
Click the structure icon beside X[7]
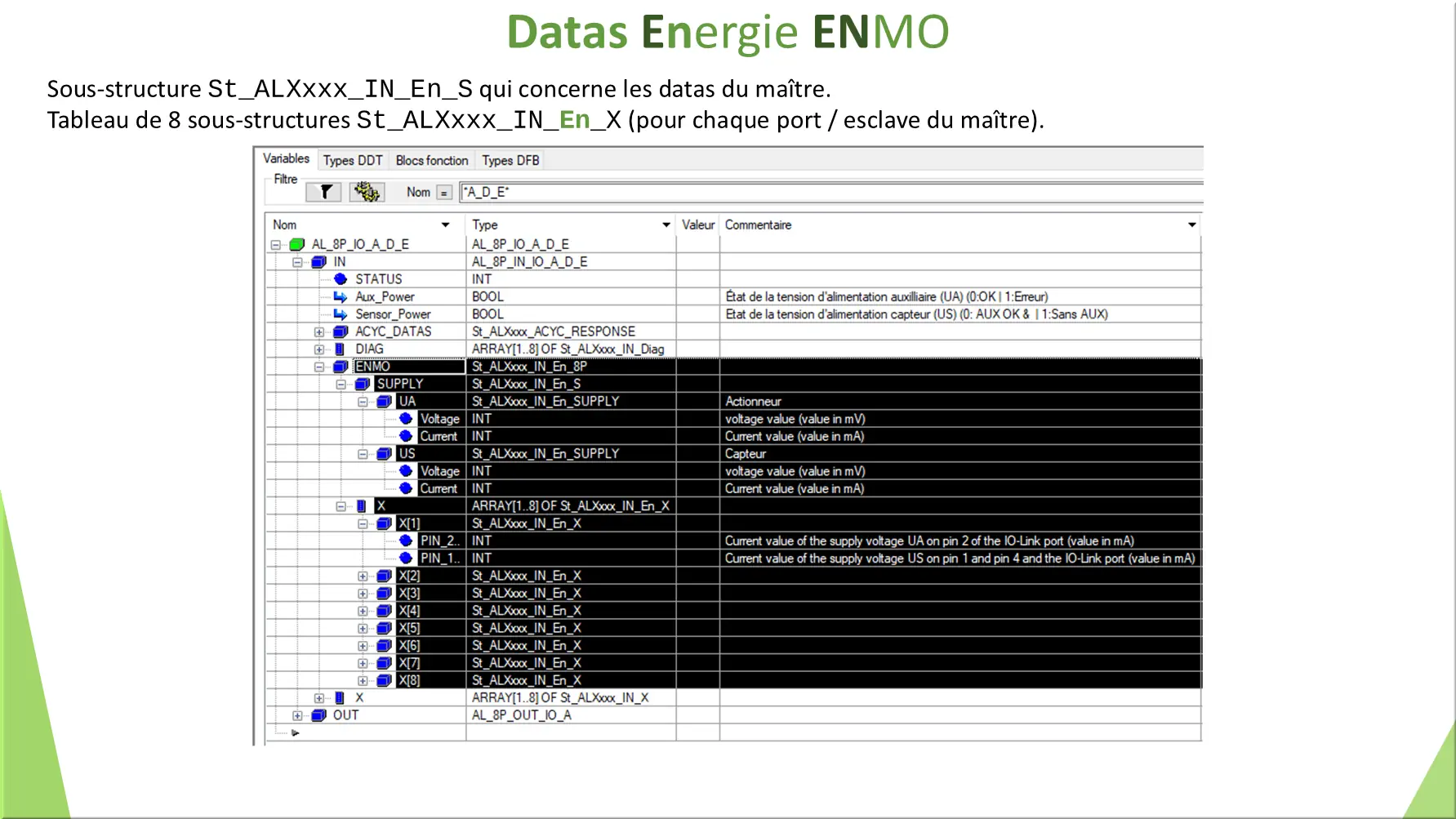[384, 663]
